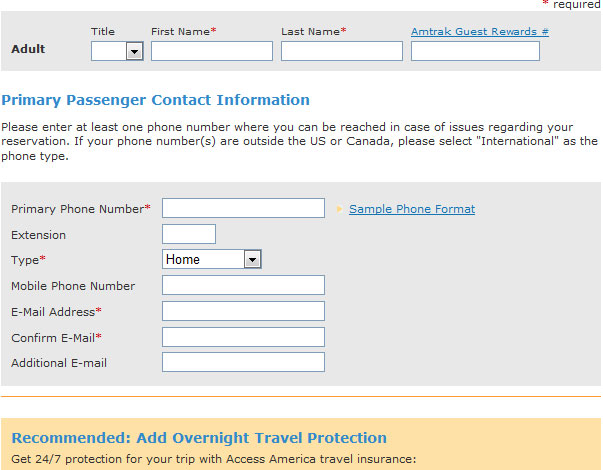This screenshot has width=603, height=470.
Task: Open the Amtrak Guest Rewards # link
Action: [x=479, y=32]
